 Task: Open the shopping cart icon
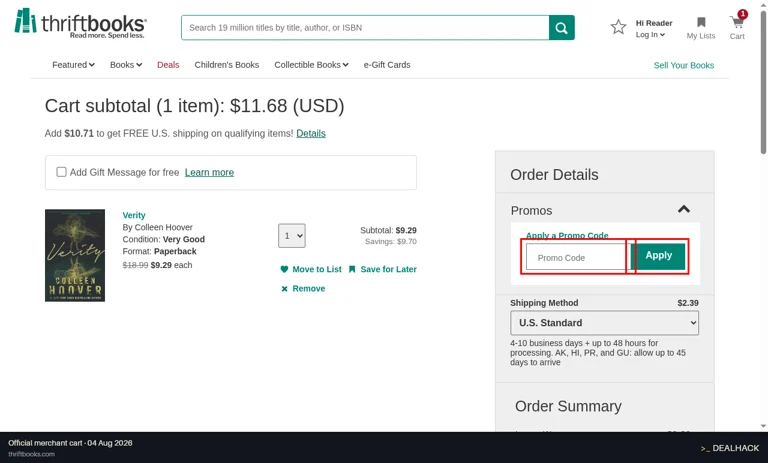tap(737, 22)
